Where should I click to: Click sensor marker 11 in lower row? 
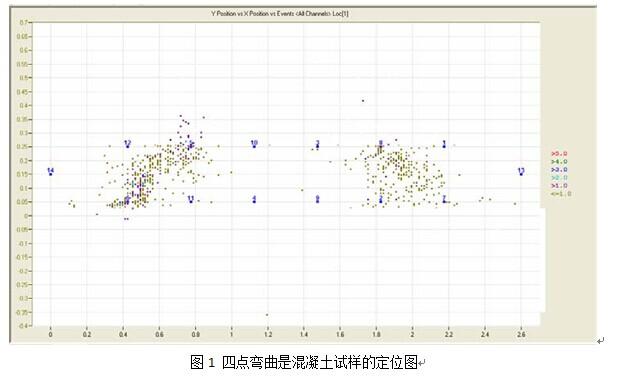191,199
